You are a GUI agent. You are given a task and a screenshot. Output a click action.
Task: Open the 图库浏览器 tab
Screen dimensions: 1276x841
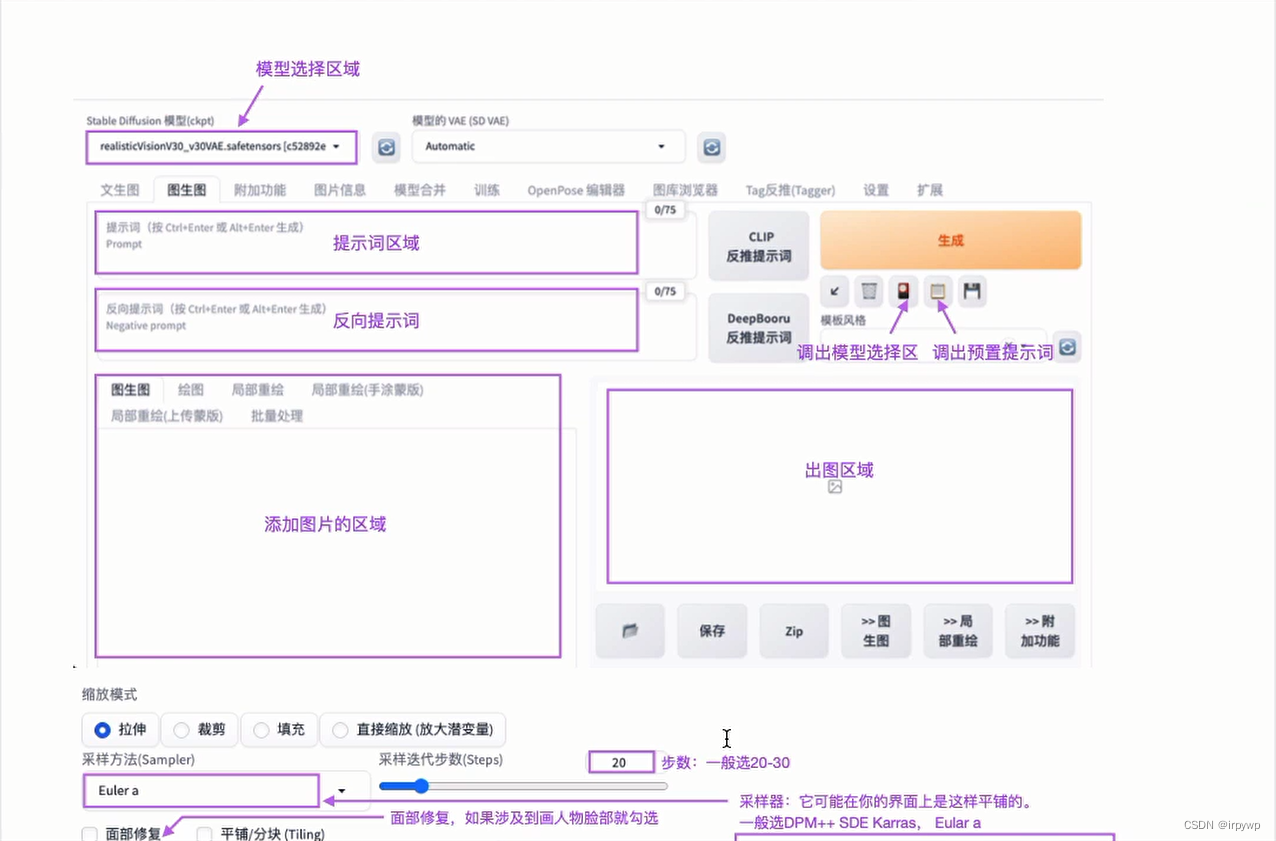pos(686,190)
